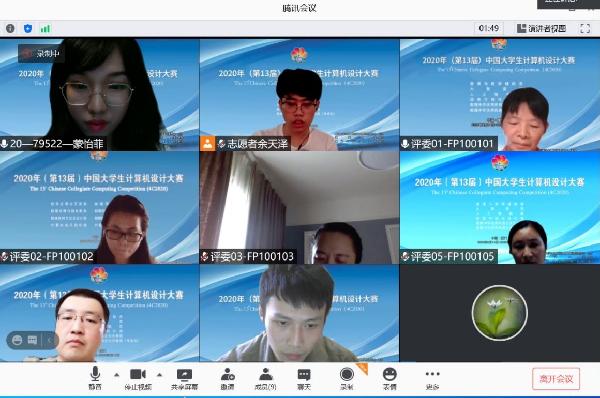The height and width of the screenshot is (398, 600).
Task: Open the invite participants icon
Action: pos(228,379)
